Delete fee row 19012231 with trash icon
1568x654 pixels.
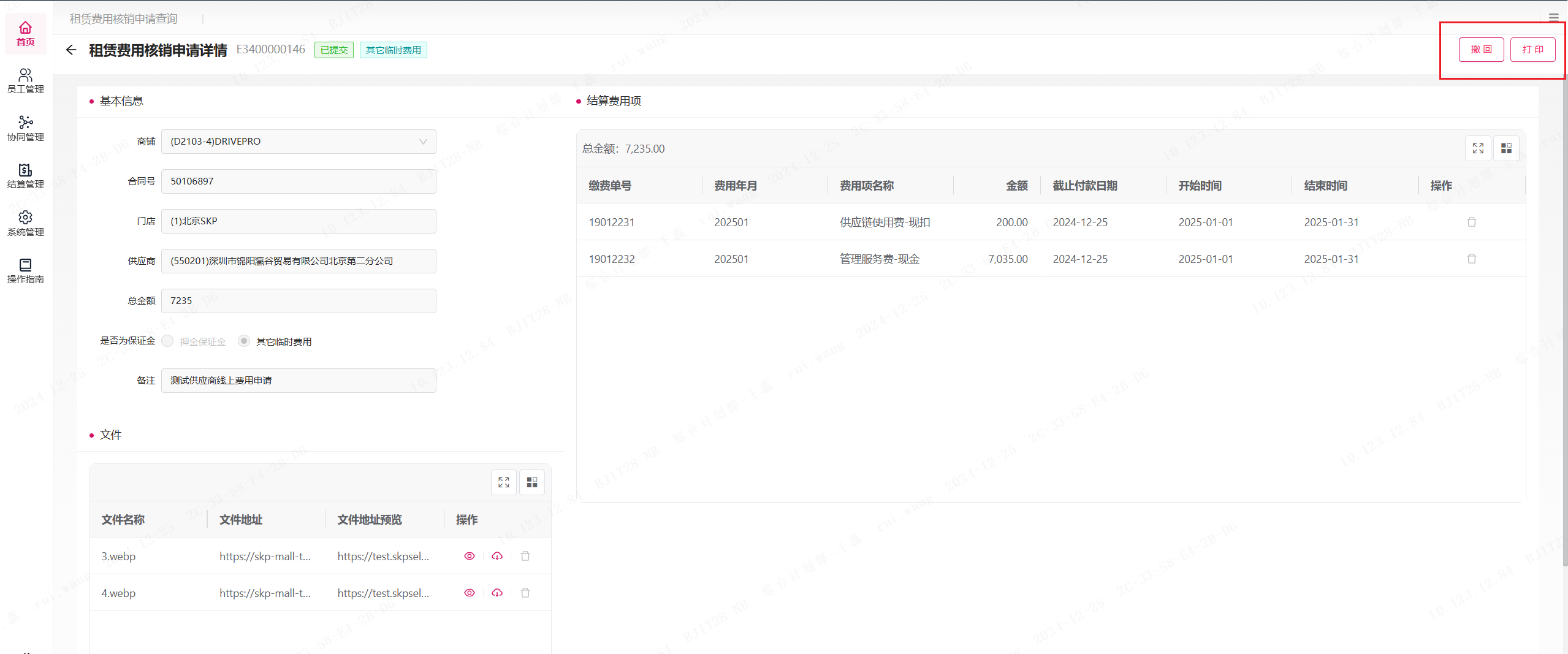tap(1471, 222)
